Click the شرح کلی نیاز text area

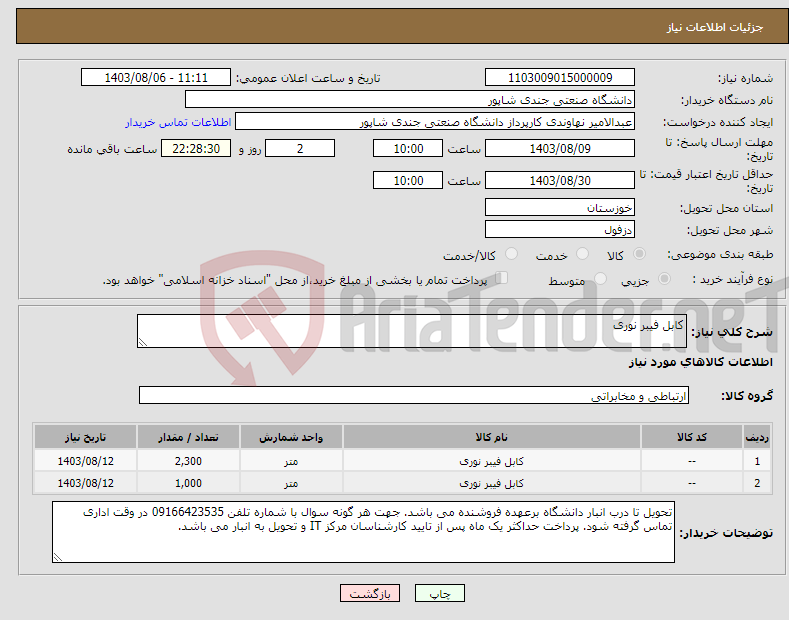[412, 331]
